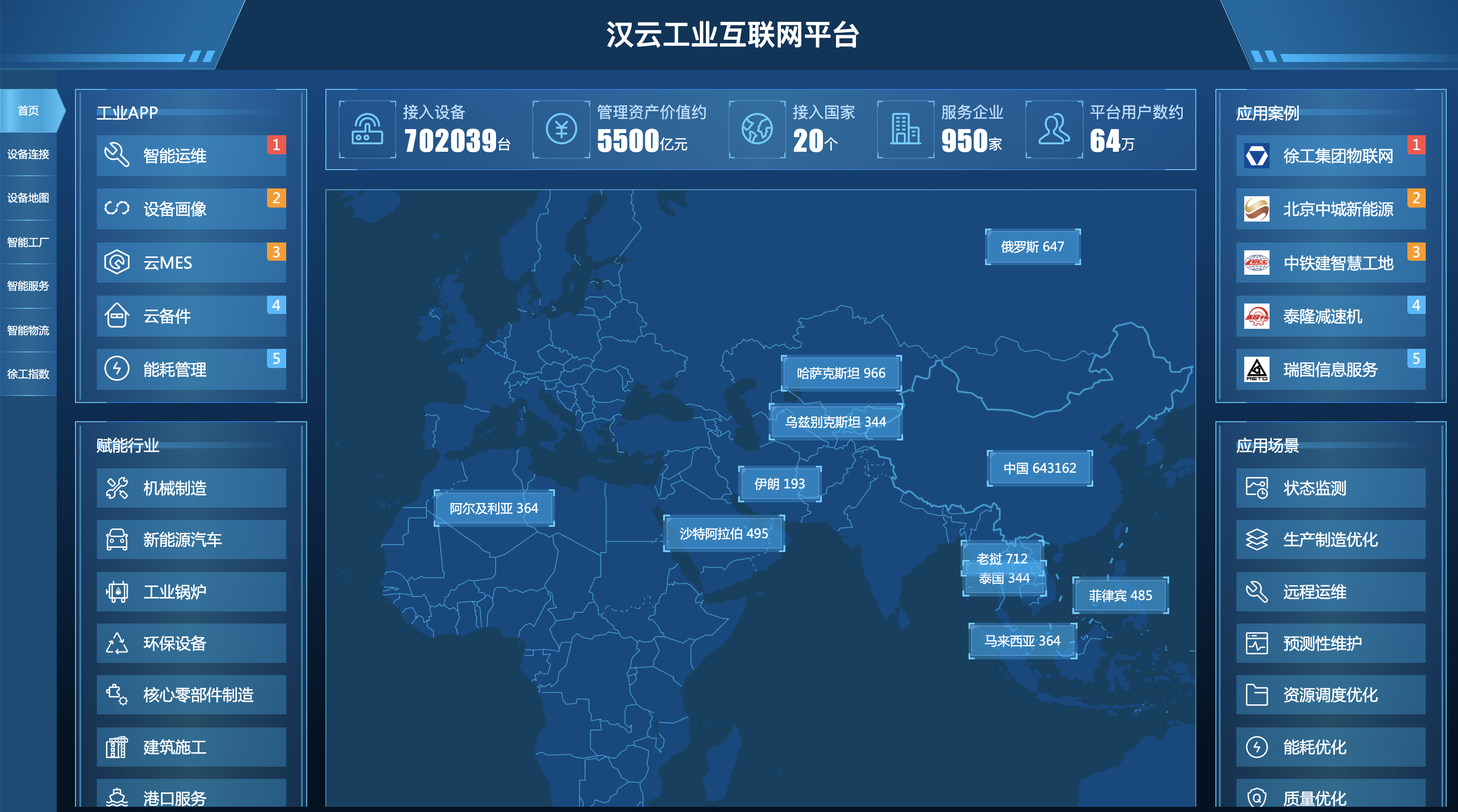The width and height of the screenshot is (1458, 812).
Task: Click the 702039 device count value
Action: coord(451,140)
